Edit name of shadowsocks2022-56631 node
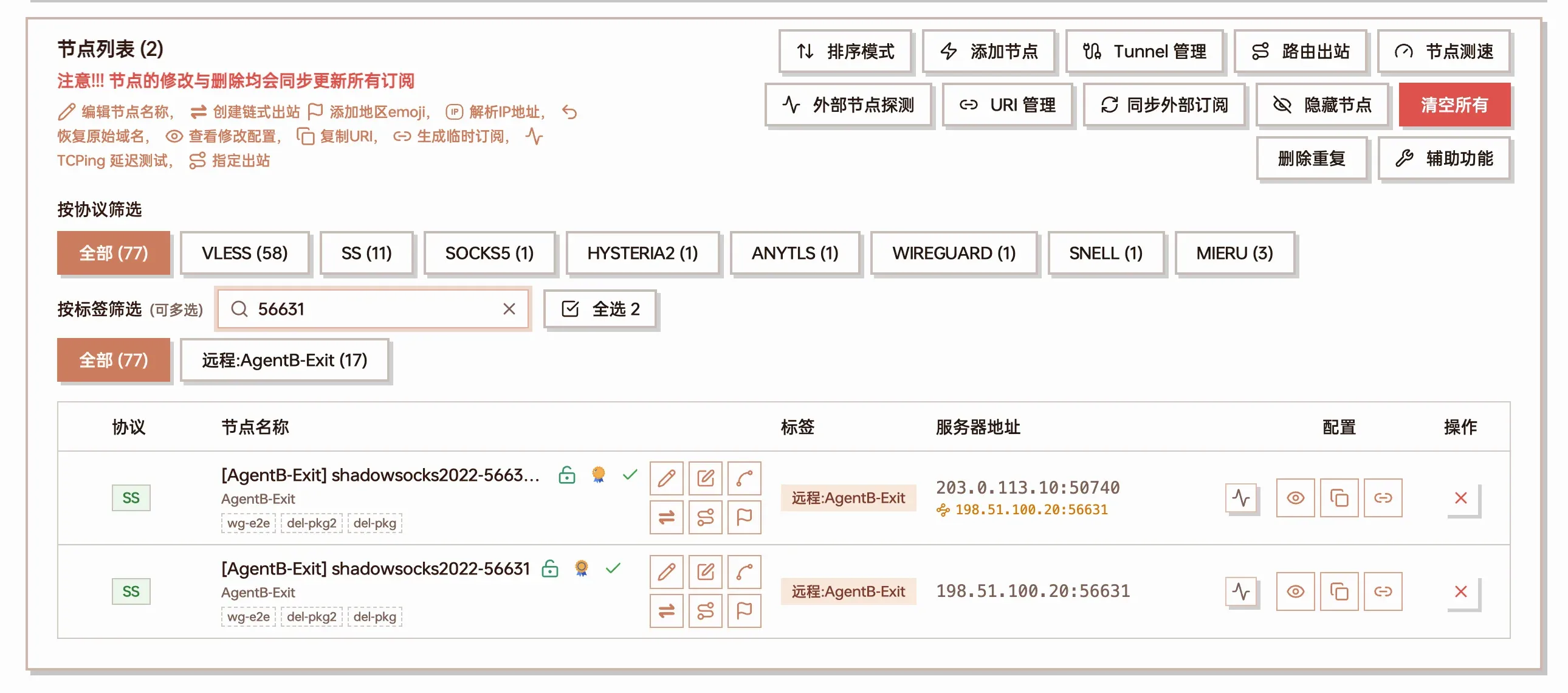Screen dimensions: 1568x693 point(666,572)
